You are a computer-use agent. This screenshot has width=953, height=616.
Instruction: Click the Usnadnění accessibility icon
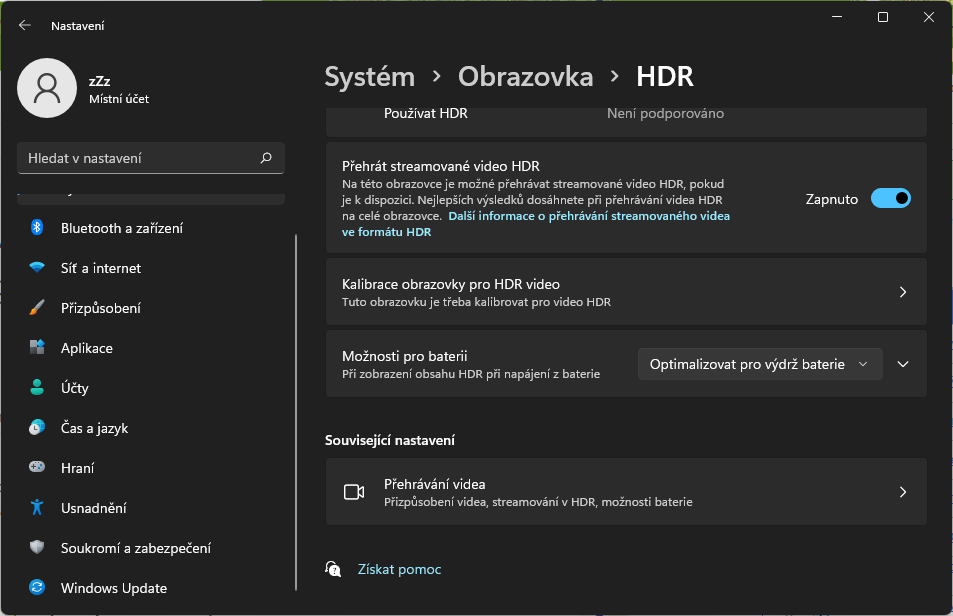(x=37, y=508)
